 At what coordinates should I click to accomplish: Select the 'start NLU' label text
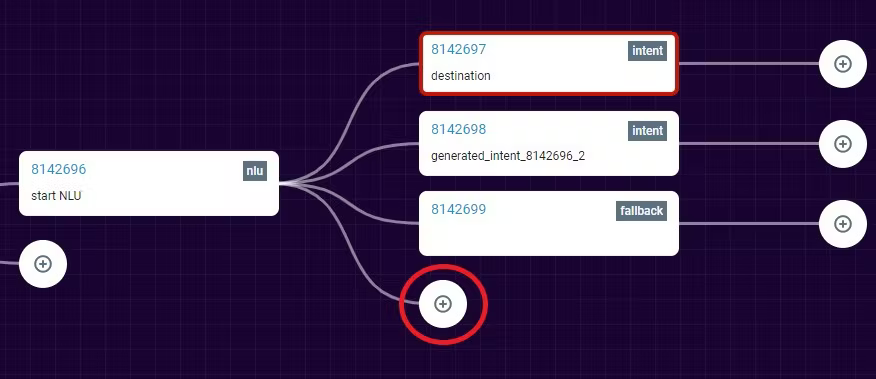[x=56, y=196]
